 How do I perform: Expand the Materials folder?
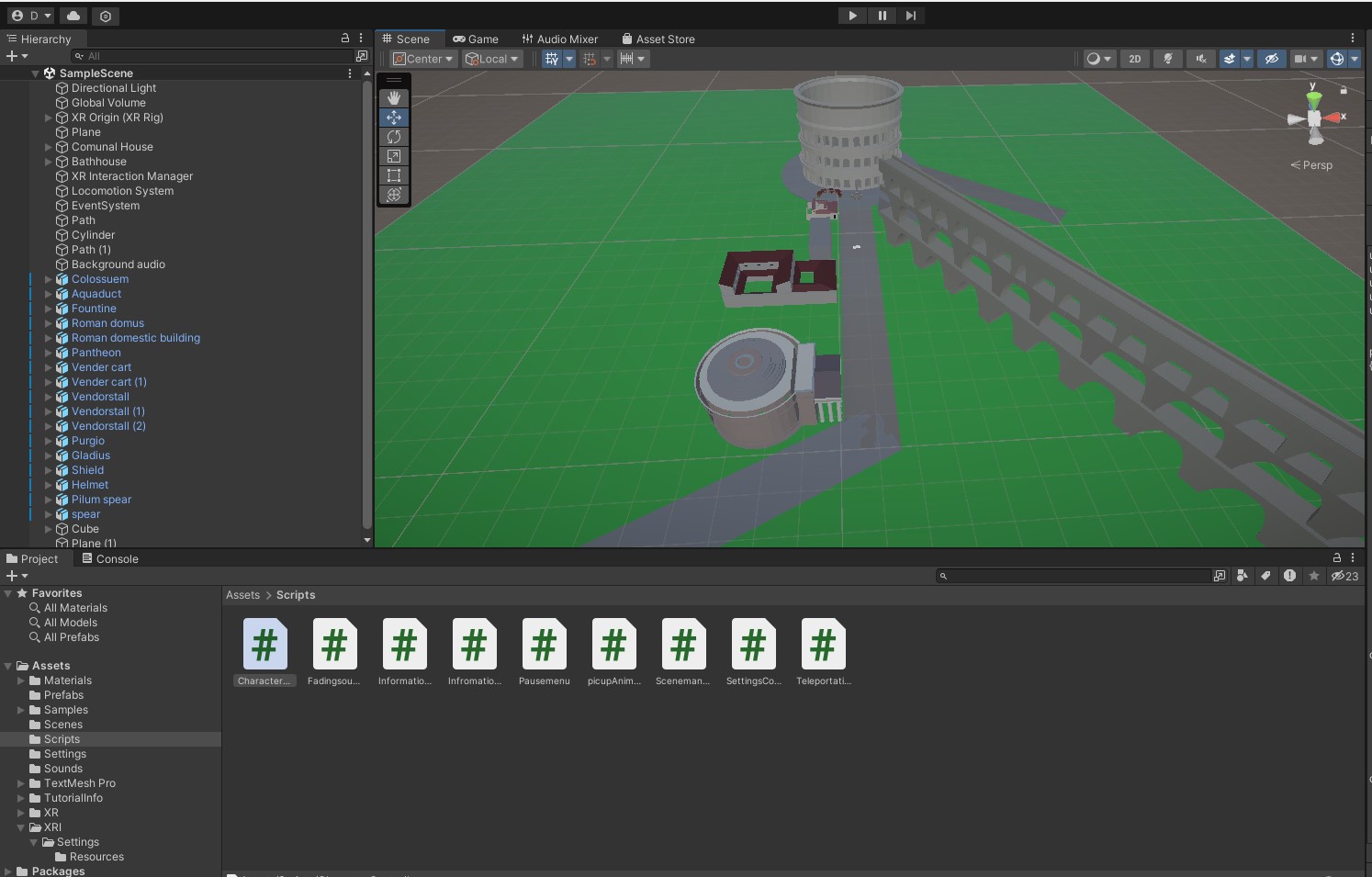[x=21, y=680]
